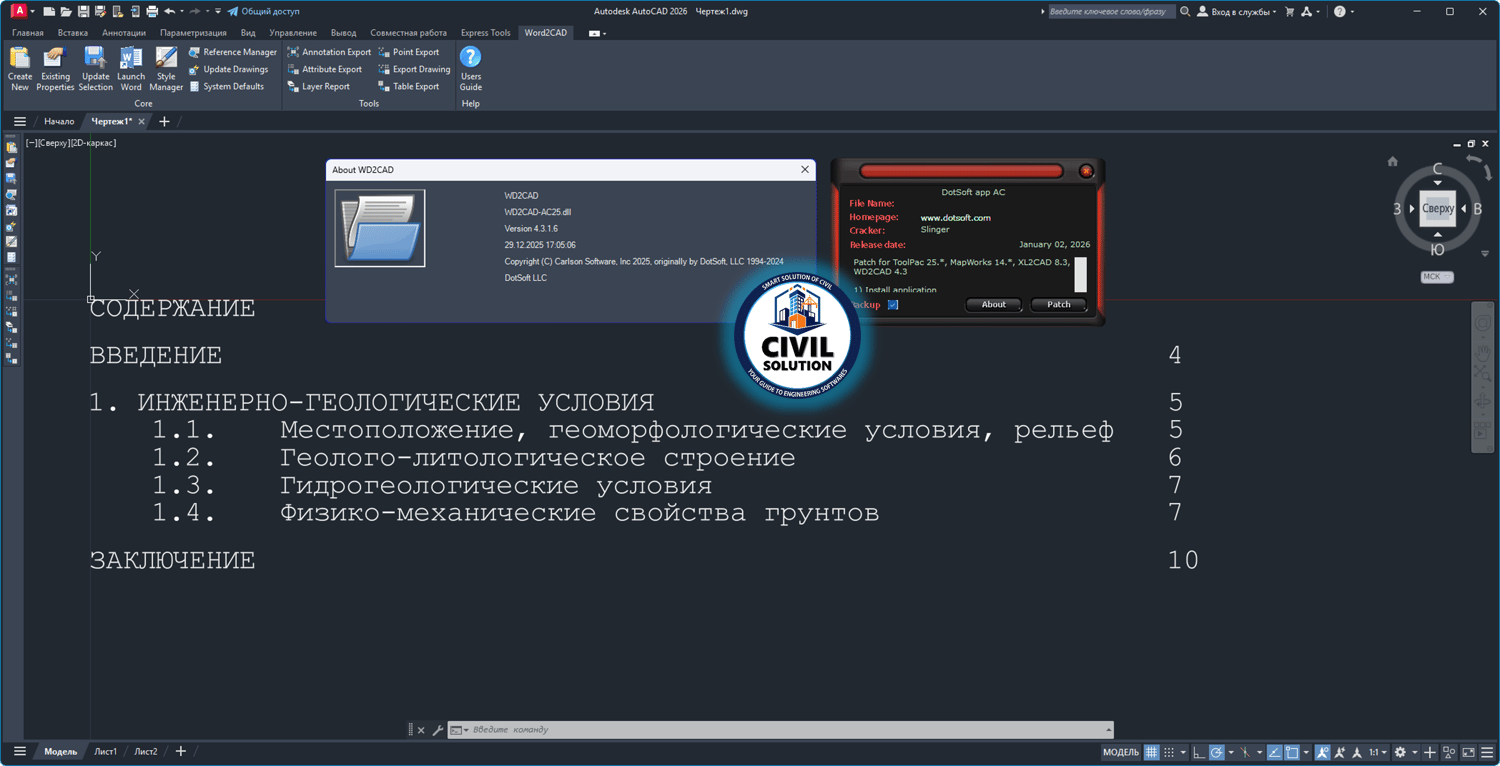Image resolution: width=1500 pixels, height=766 pixels.
Task: Click the [Сверху] viewport view control label
Action: [55, 143]
